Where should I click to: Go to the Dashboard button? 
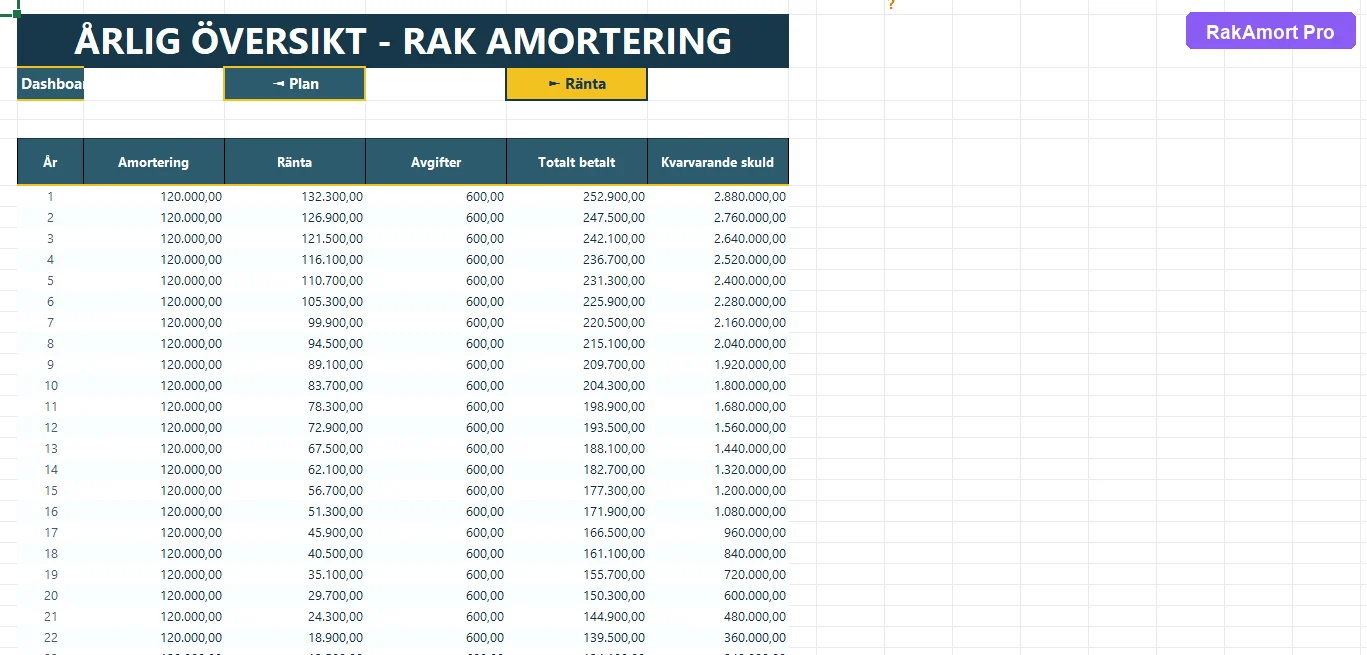tap(51, 84)
